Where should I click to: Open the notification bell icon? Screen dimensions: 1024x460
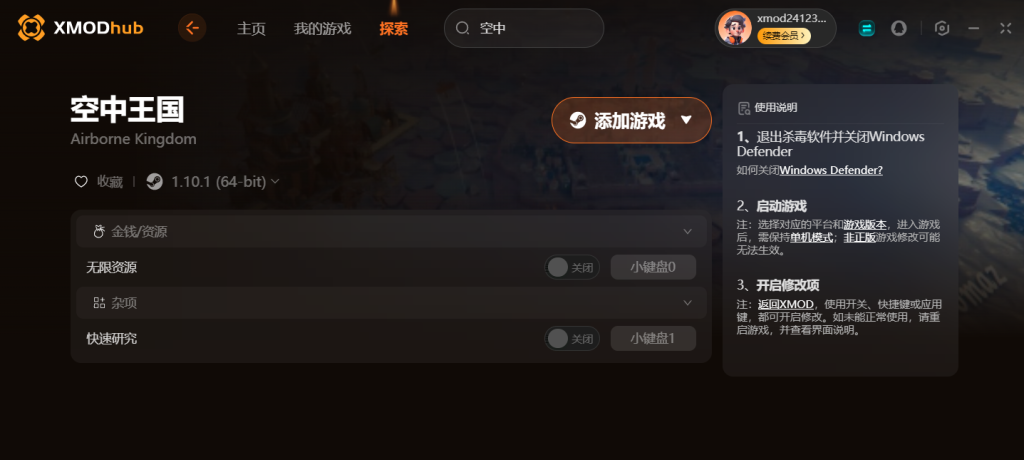tap(899, 28)
